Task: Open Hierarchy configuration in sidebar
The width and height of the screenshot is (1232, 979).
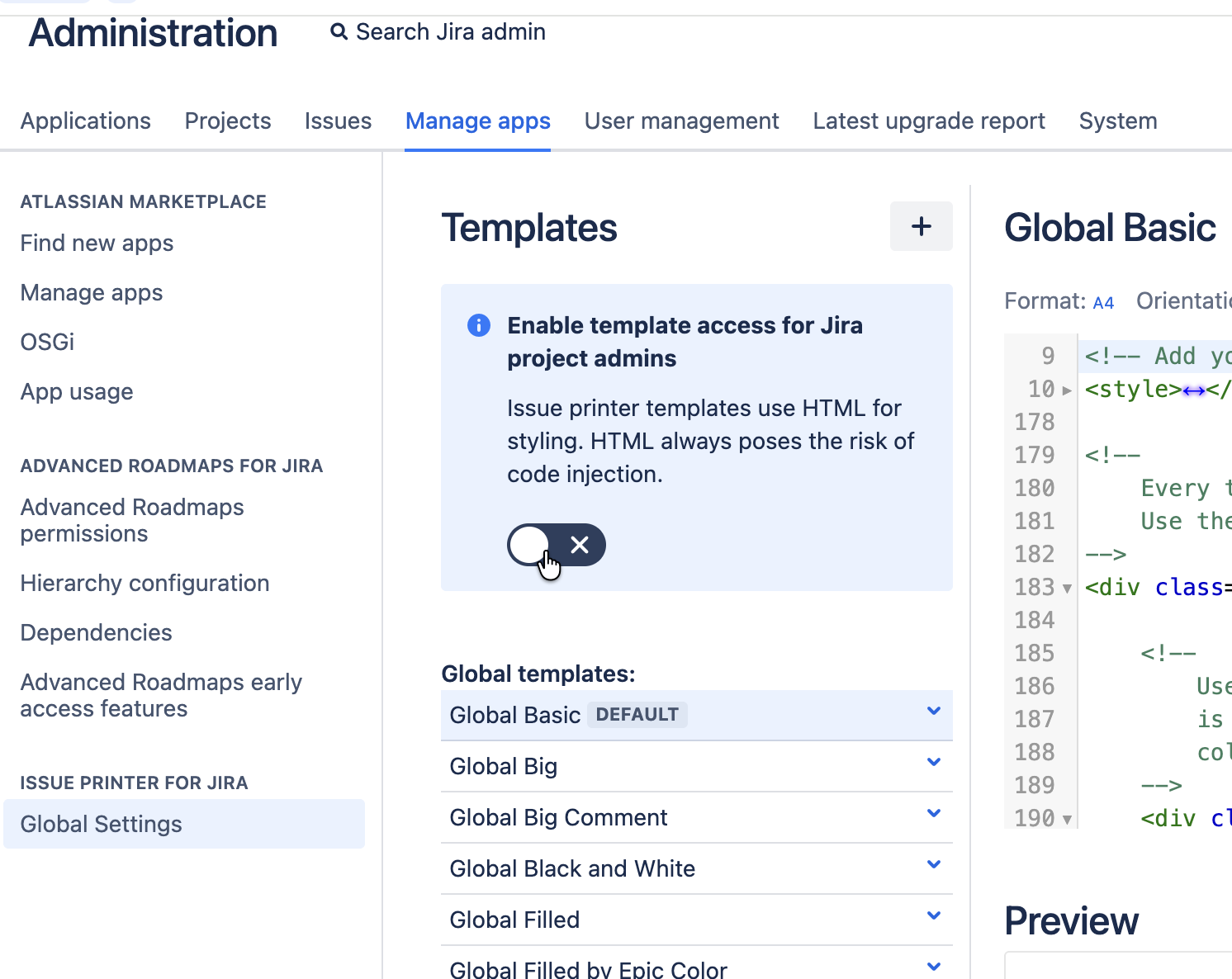Action: click(x=145, y=584)
